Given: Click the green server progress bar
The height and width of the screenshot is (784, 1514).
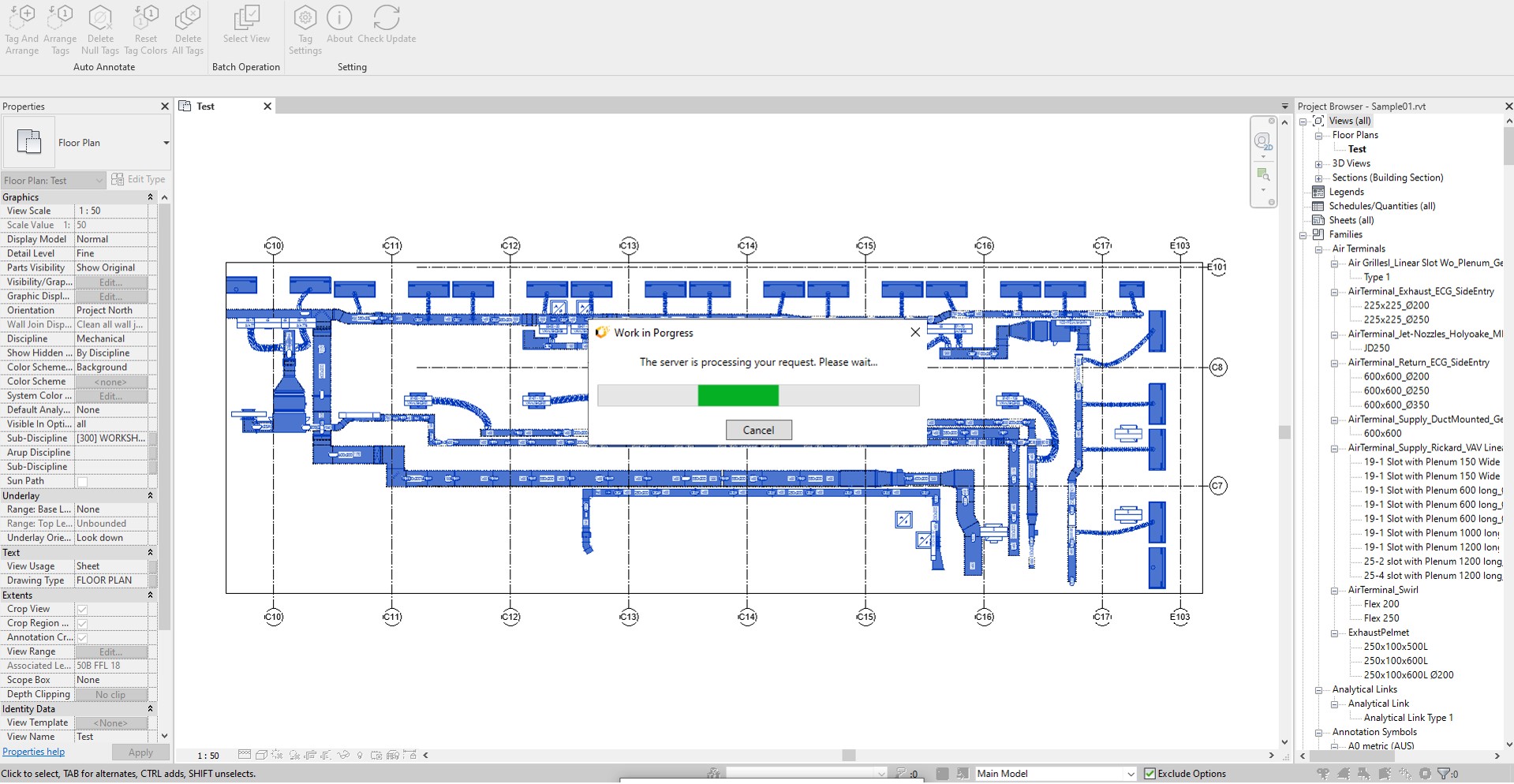Looking at the screenshot, I should point(738,395).
